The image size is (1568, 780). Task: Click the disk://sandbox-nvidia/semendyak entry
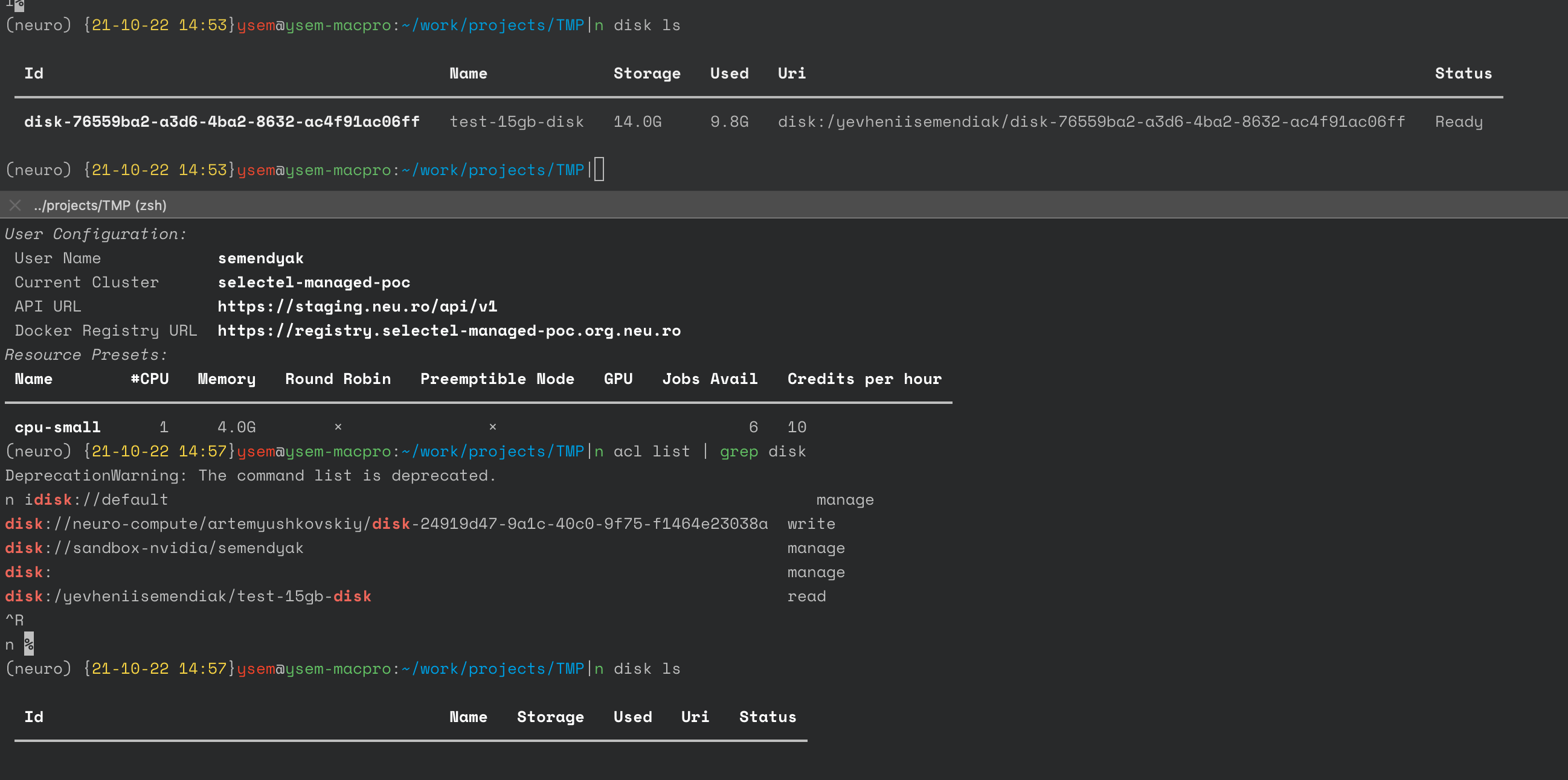point(154,548)
